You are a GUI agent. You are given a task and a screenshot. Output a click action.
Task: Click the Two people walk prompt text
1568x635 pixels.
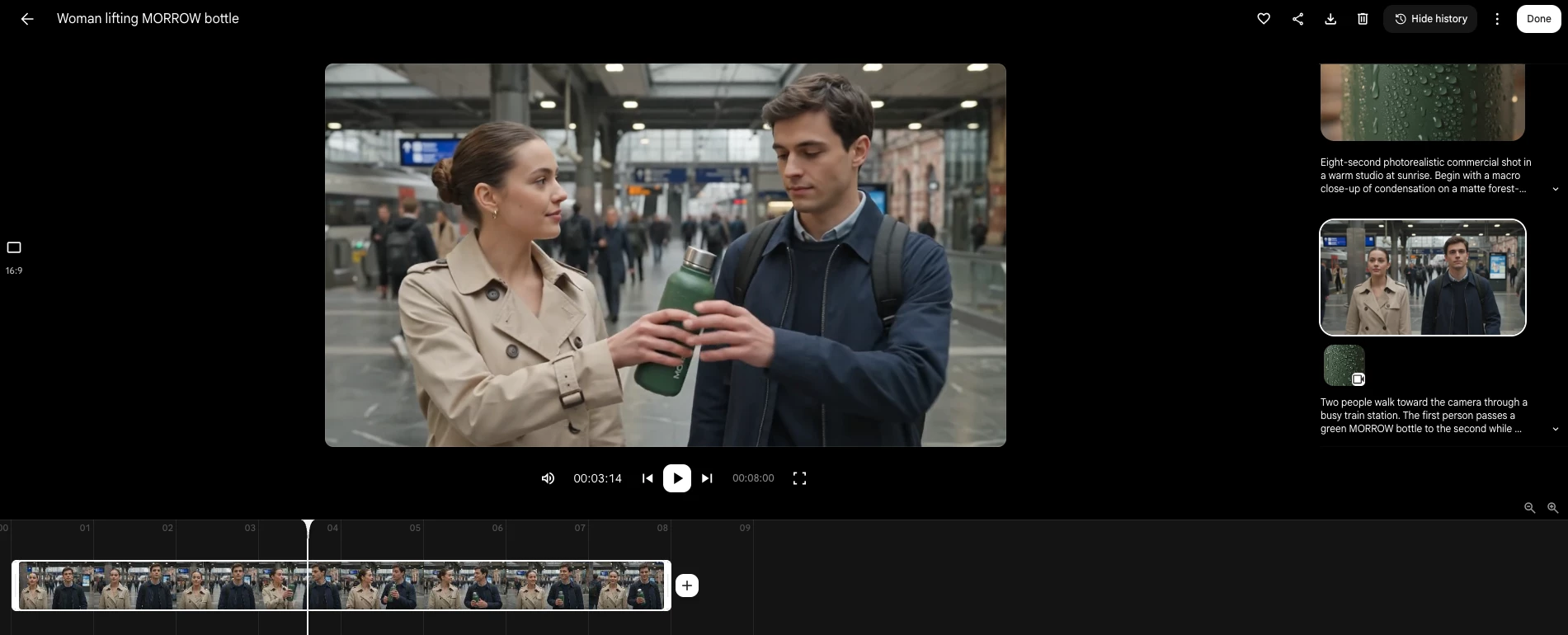pyautogui.click(x=1424, y=416)
